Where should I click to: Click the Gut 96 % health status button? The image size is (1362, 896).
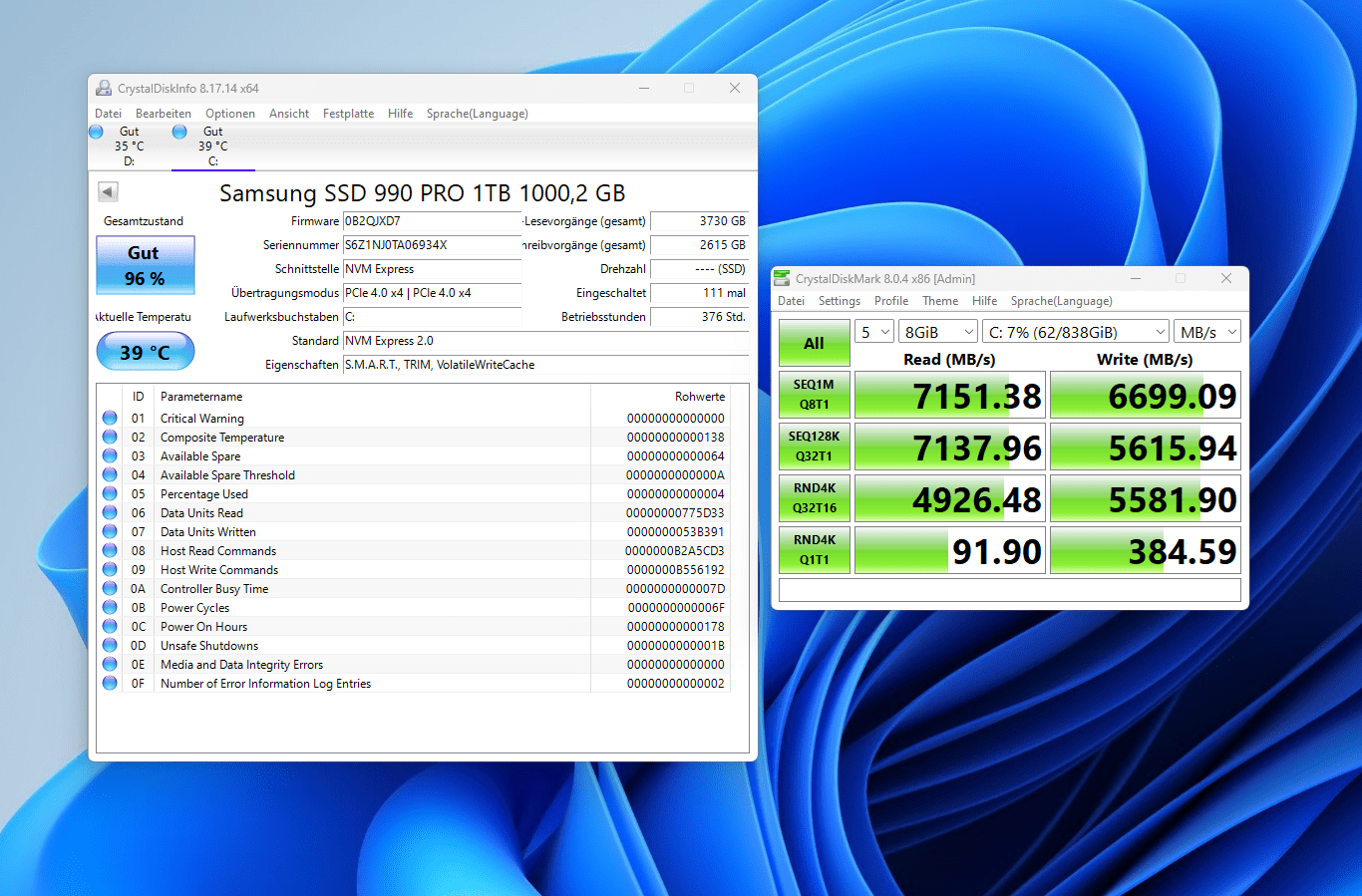click(x=146, y=265)
